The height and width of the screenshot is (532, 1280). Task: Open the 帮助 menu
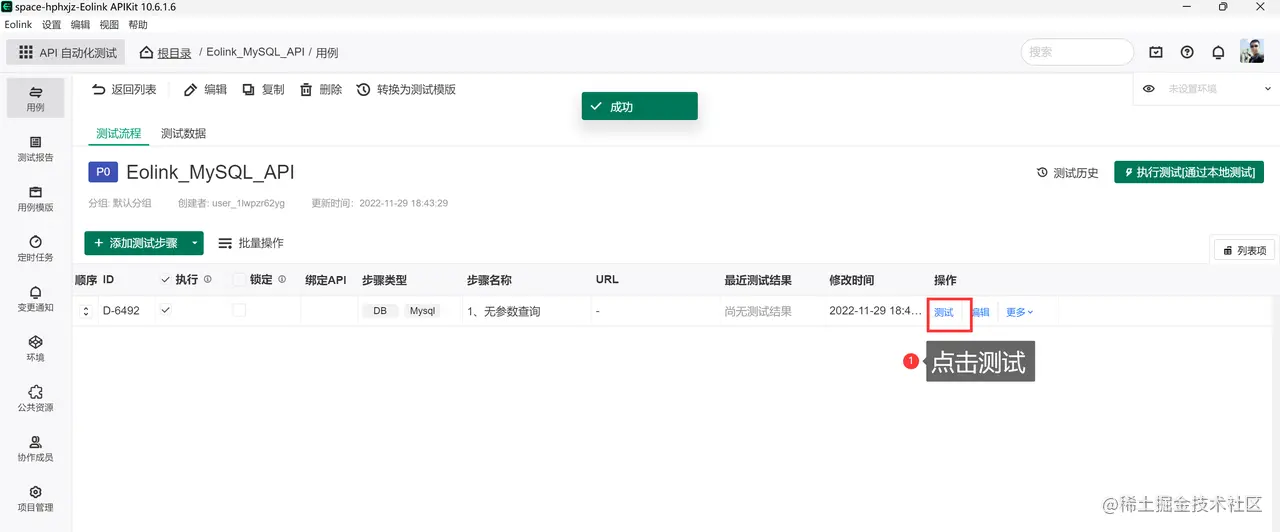coord(138,24)
